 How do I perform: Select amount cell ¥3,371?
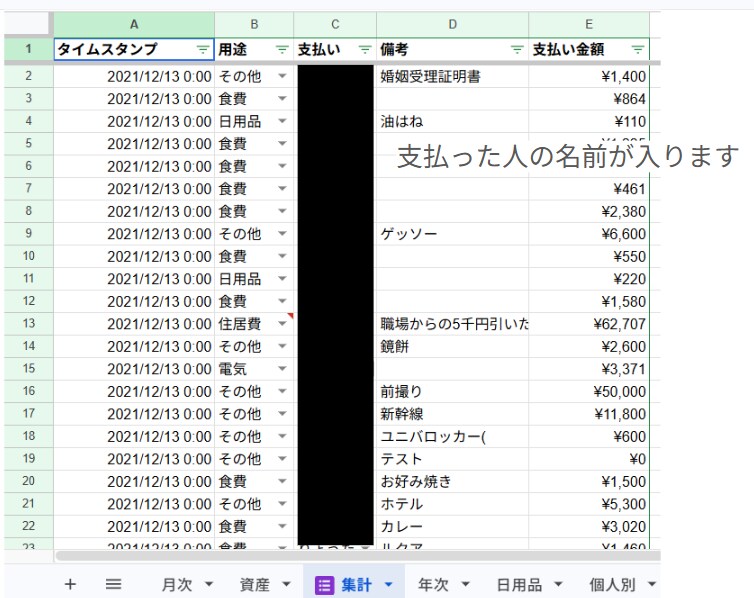pos(589,369)
